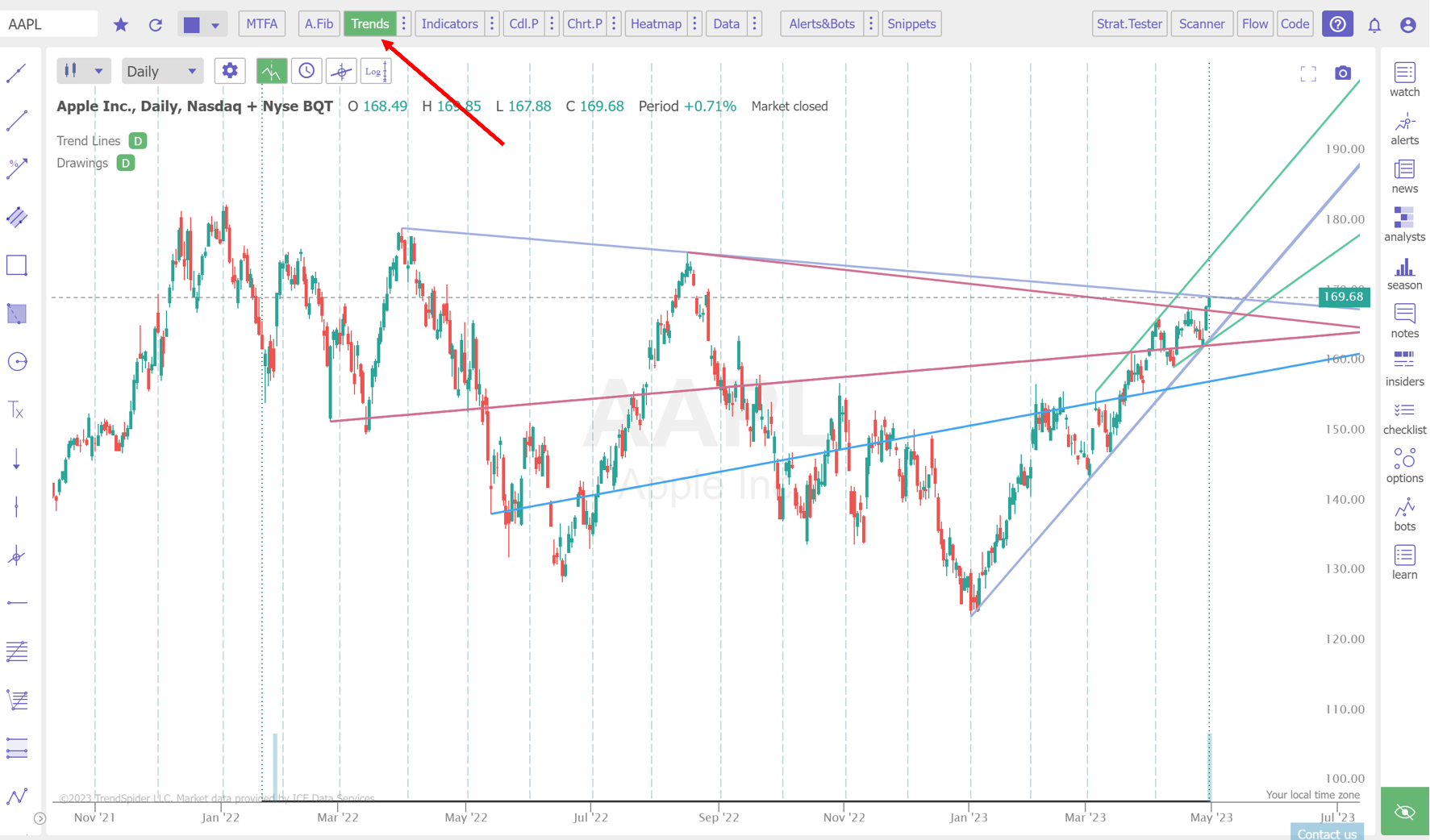Toggle the MTFA multi-timeframe button

coord(261,24)
